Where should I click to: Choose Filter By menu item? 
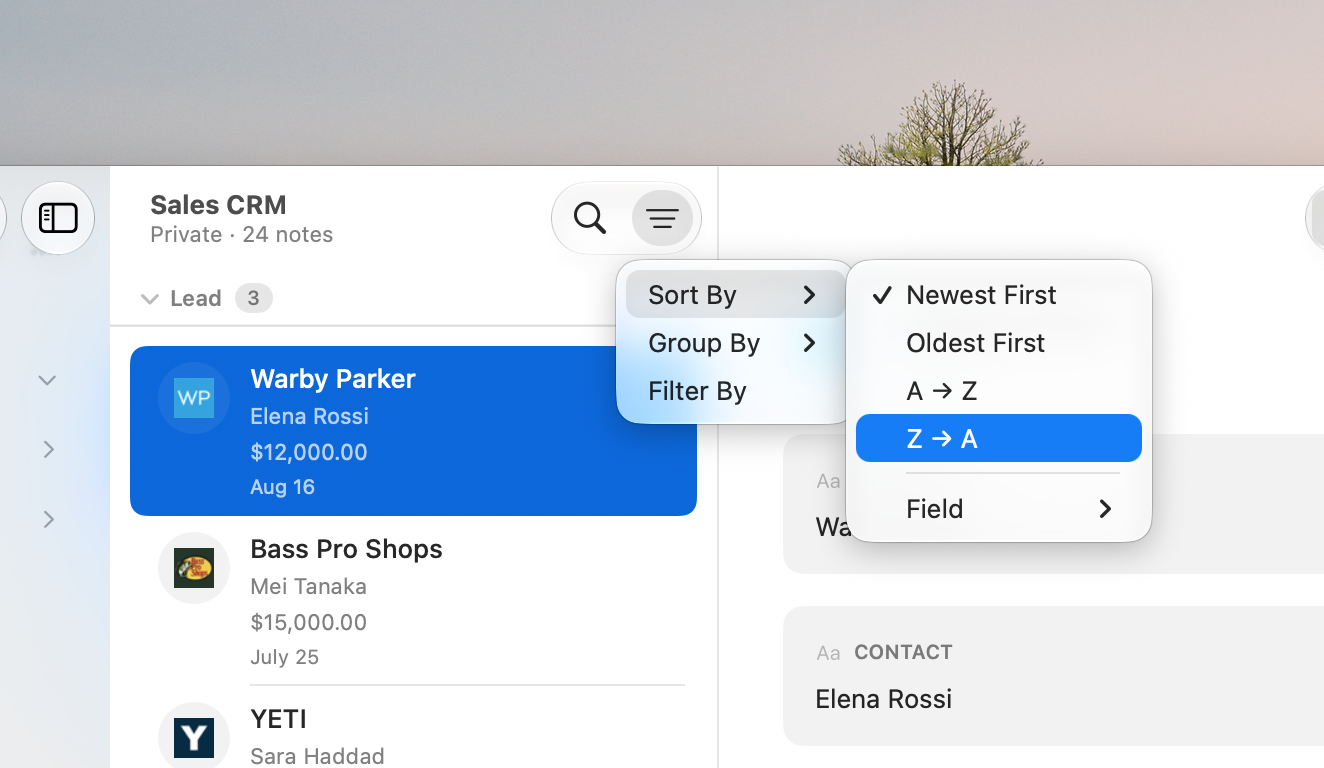tap(735, 391)
